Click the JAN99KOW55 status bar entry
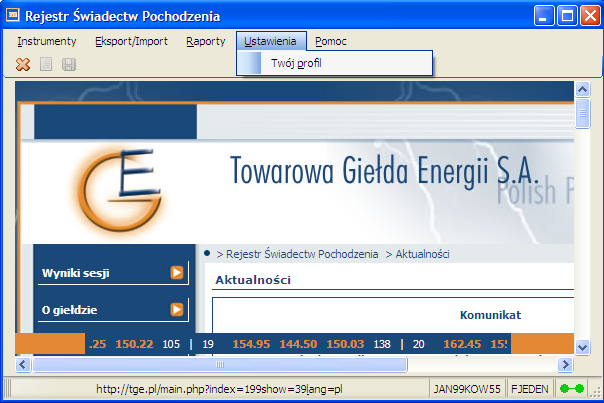The width and height of the screenshot is (604, 403). pos(467,389)
